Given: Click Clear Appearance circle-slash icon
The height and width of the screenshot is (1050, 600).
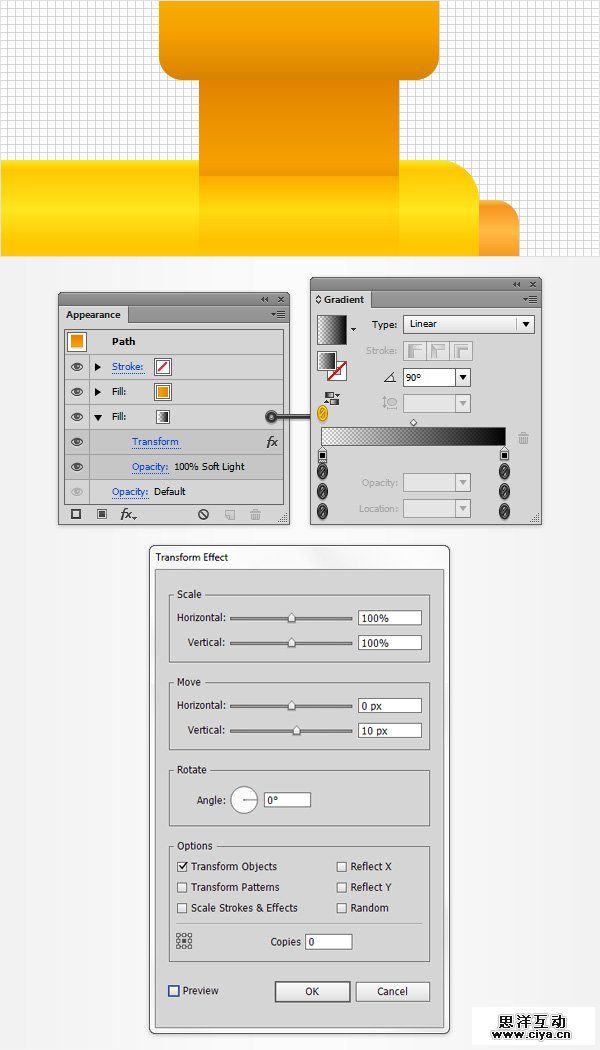Looking at the screenshot, I should pyautogui.click(x=204, y=514).
